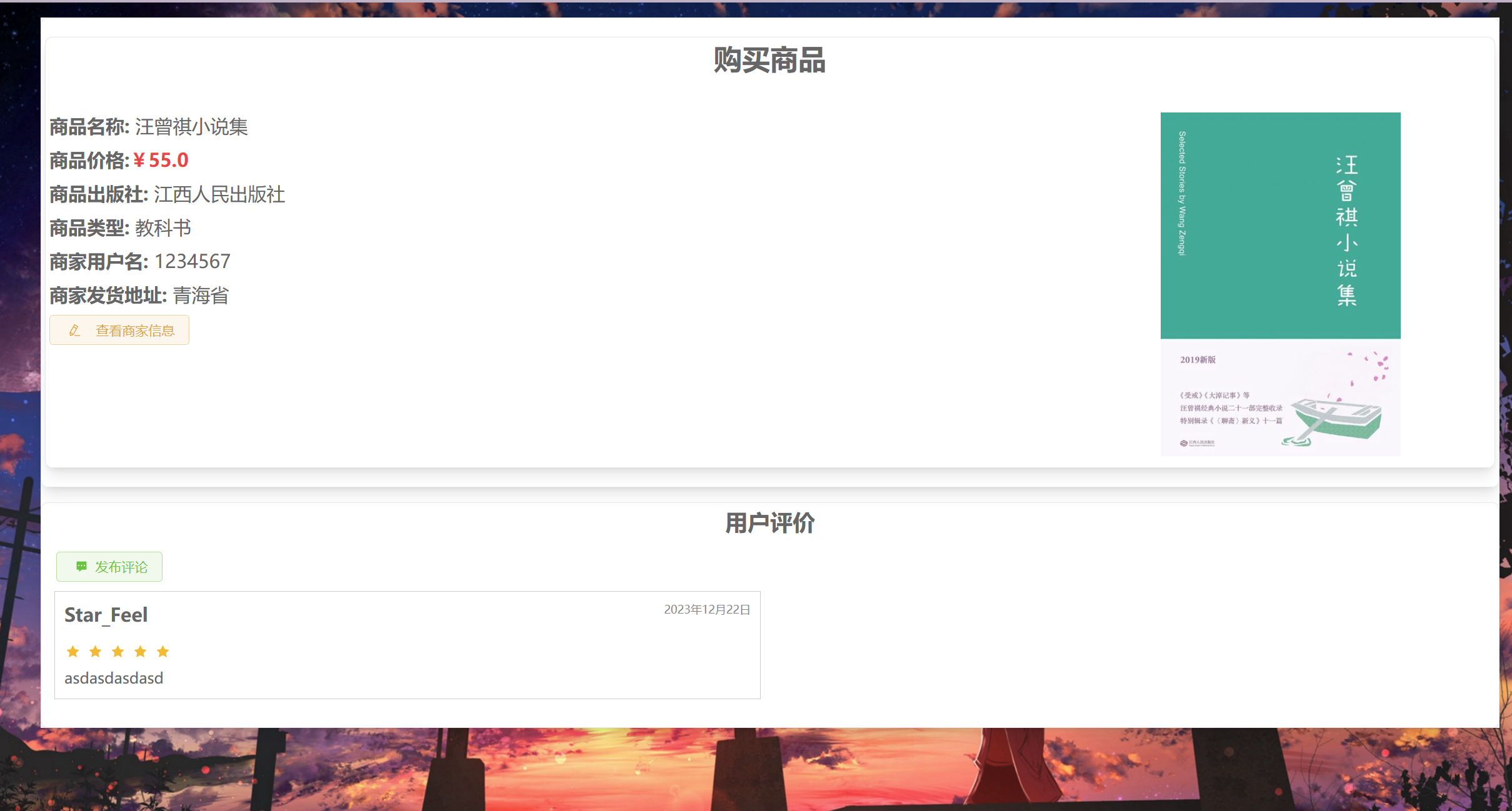Click the merchant username 1234567
This screenshot has height=811, width=1512.
click(192, 261)
